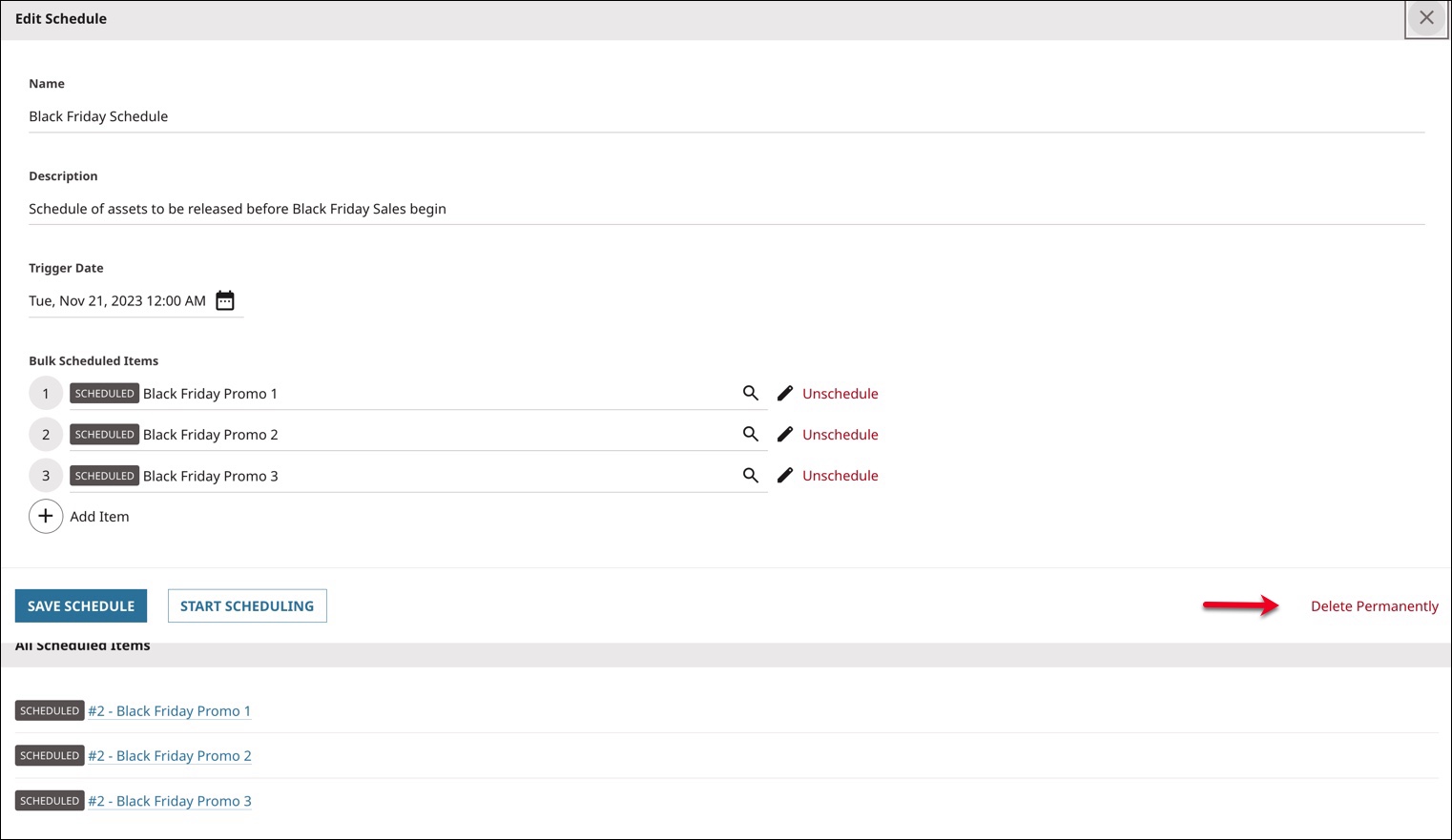Open the #2 - Black Friday Promo 2 link

[x=170, y=756]
